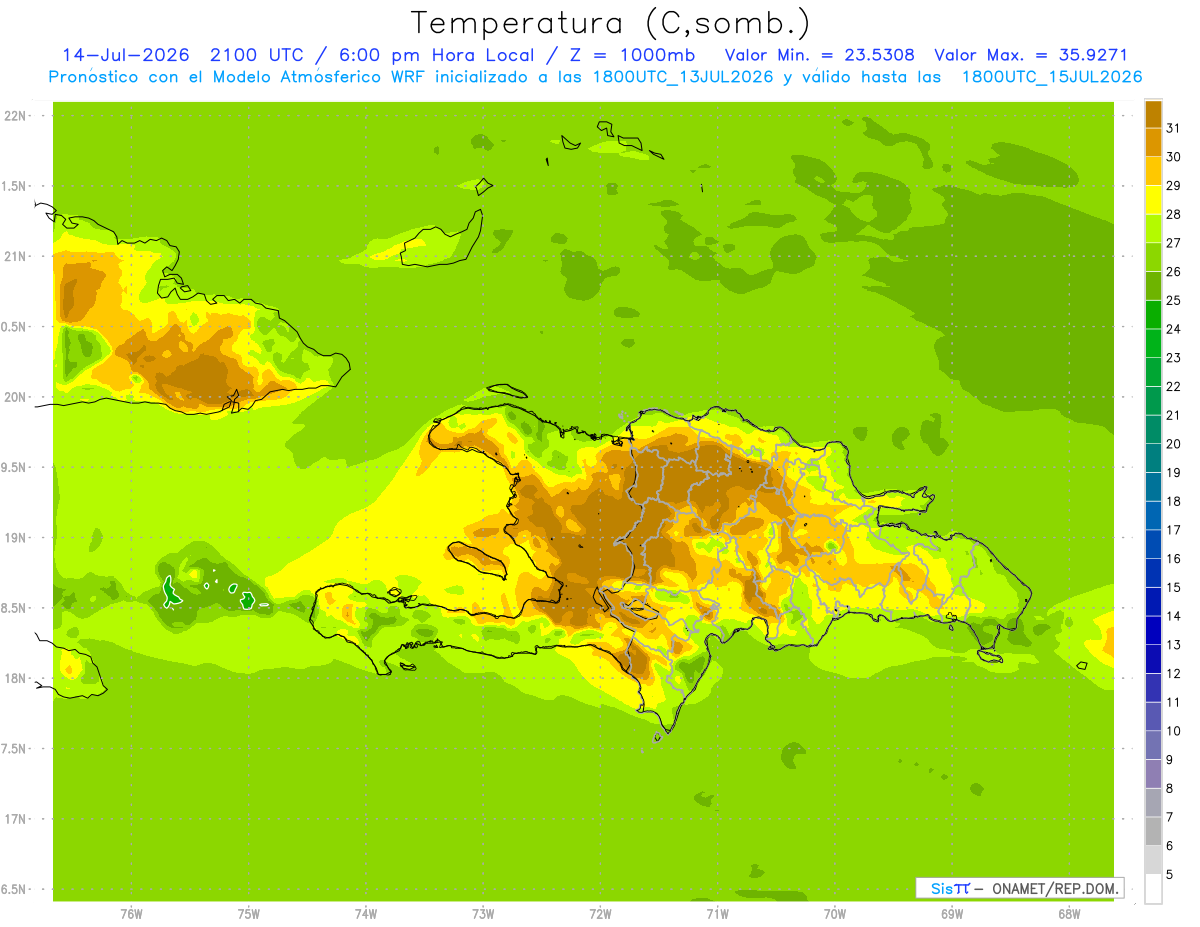Click longitude label "71W"
Image resolution: width=1200 pixels, height=927 pixels.
tap(717, 913)
